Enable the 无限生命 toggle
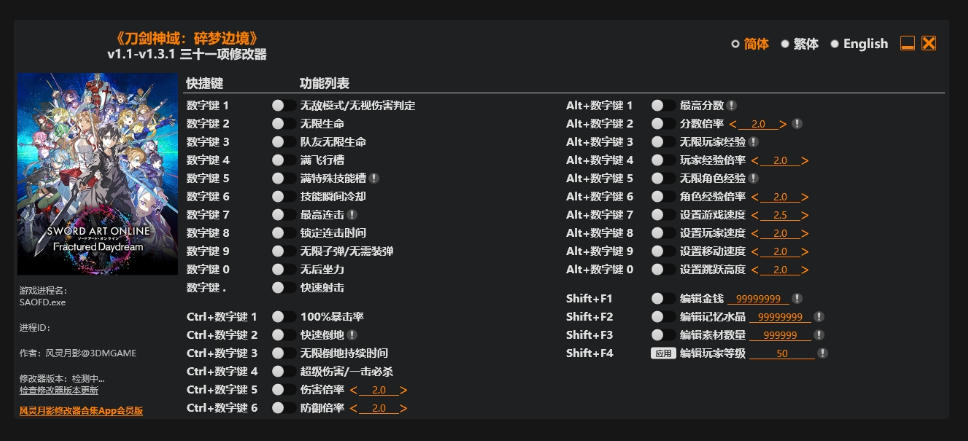Image resolution: width=968 pixels, height=441 pixels. click(x=283, y=124)
